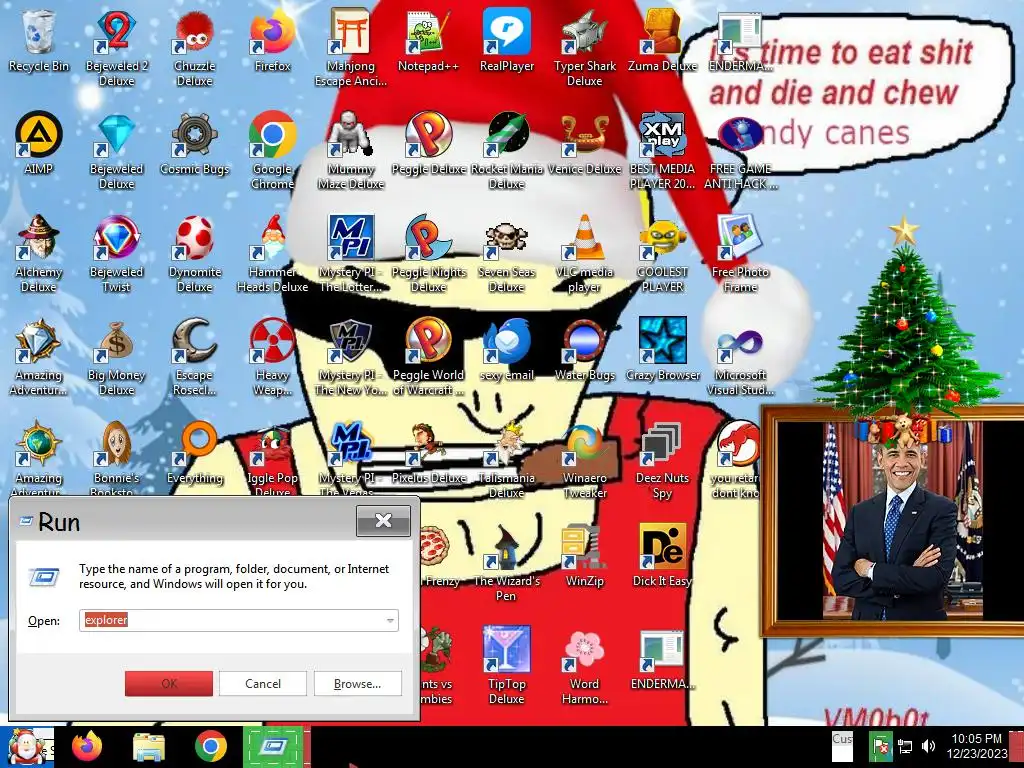Click Cancel in the Run dialog
This screenshot has width=1024, height=768.
[263, 684]
